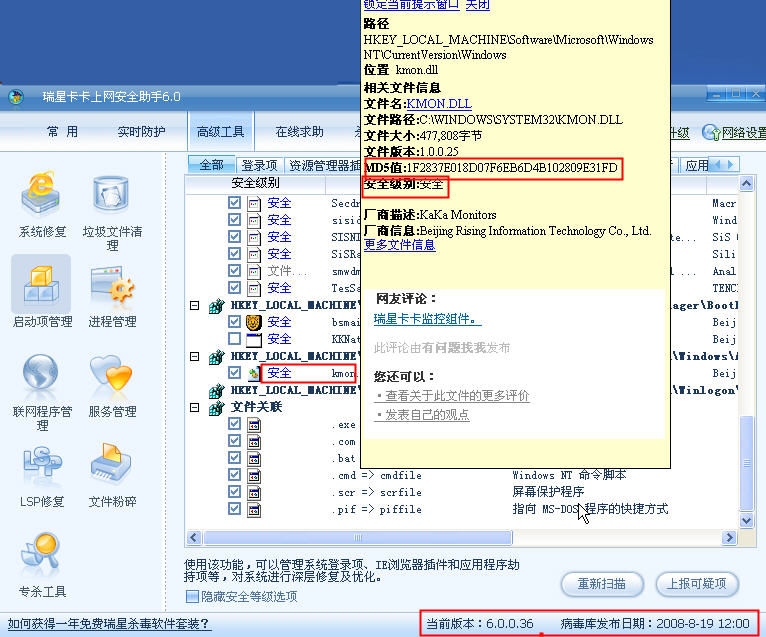The width and height of the screenshot is (766, 637).
Task: Collapse the 文件关联 tree group
Action: point(194,407)
